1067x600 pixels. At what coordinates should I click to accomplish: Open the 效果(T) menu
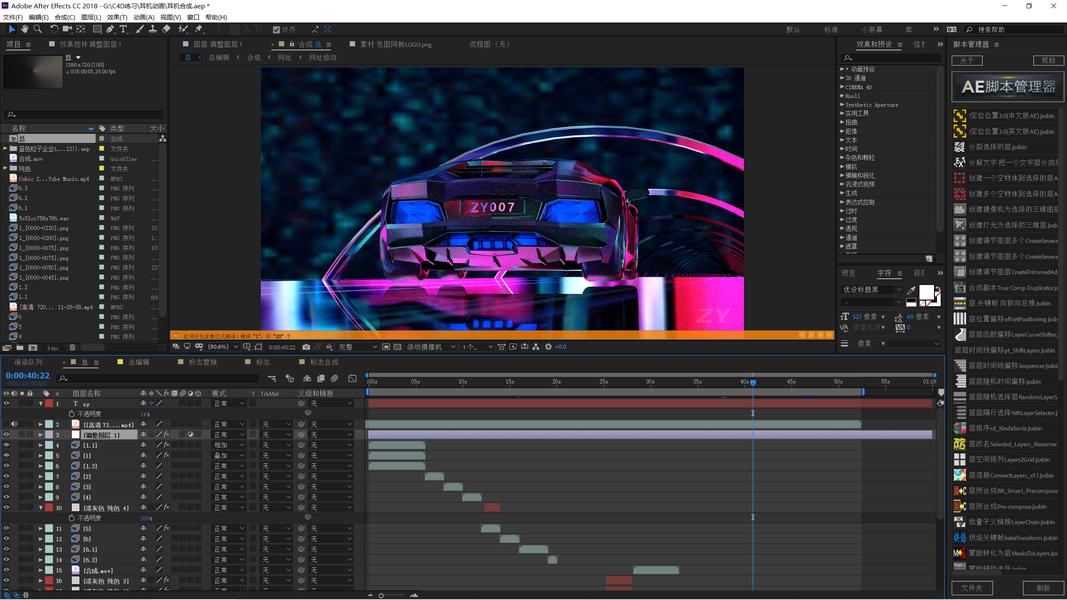coord(117,17)
